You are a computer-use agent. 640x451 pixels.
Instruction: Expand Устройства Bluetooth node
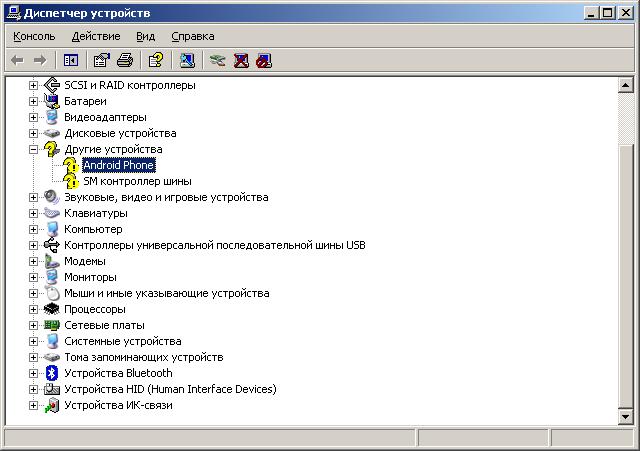tap(33, 373)
